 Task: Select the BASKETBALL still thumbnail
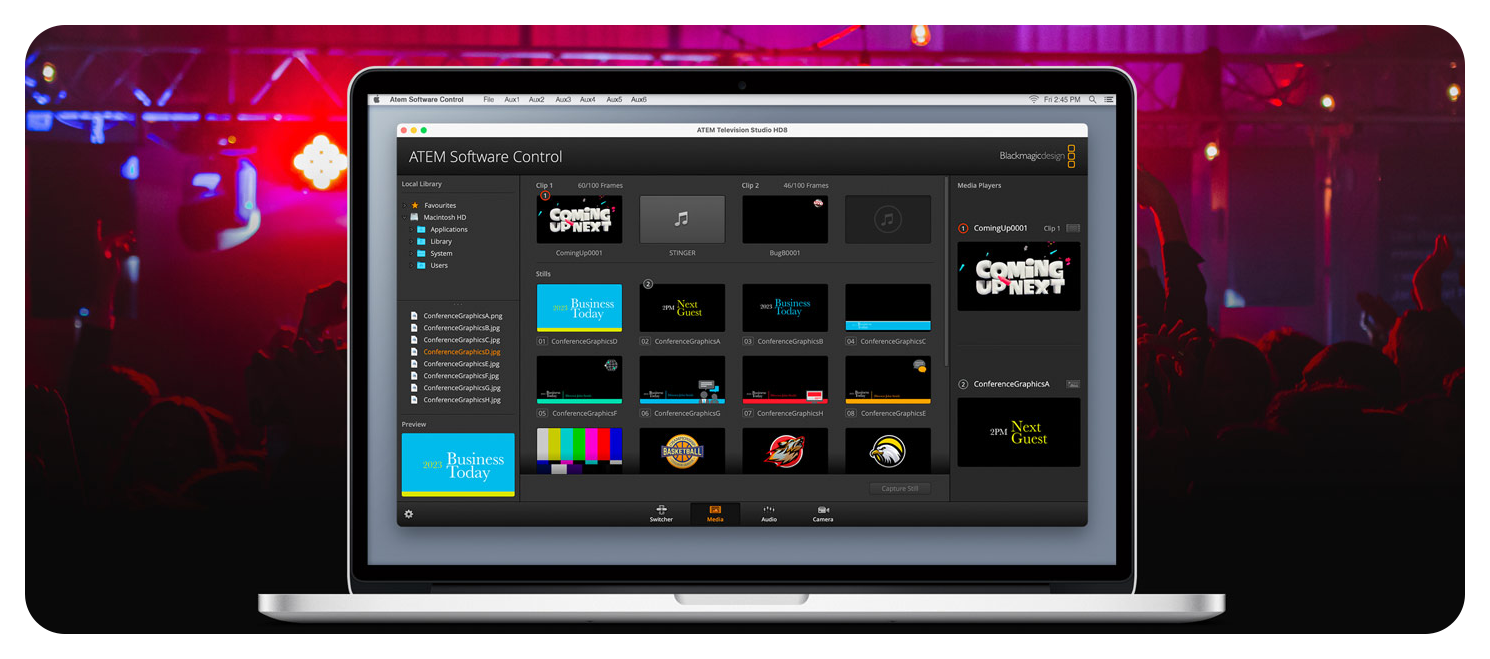click(x=682, y=451)
